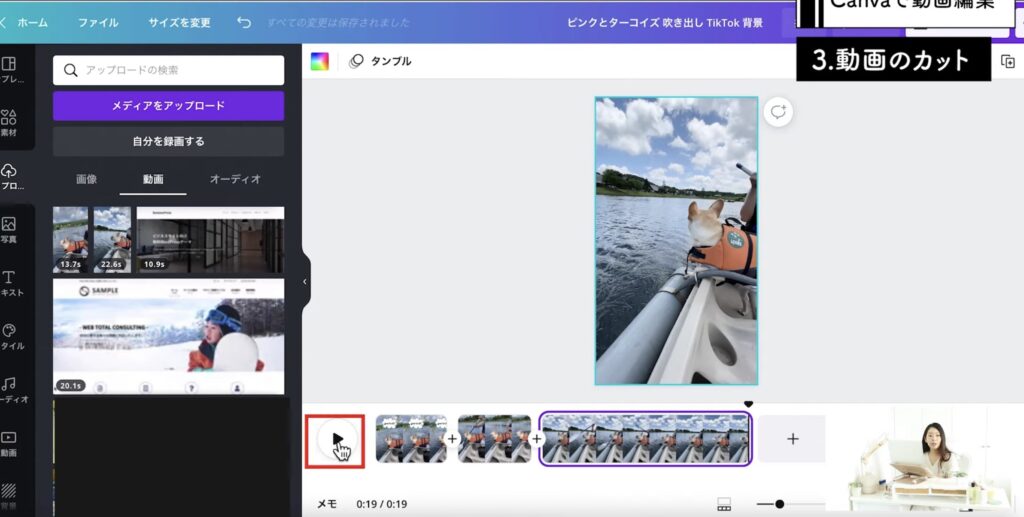Select the second timeline clip

pos(494,439)
